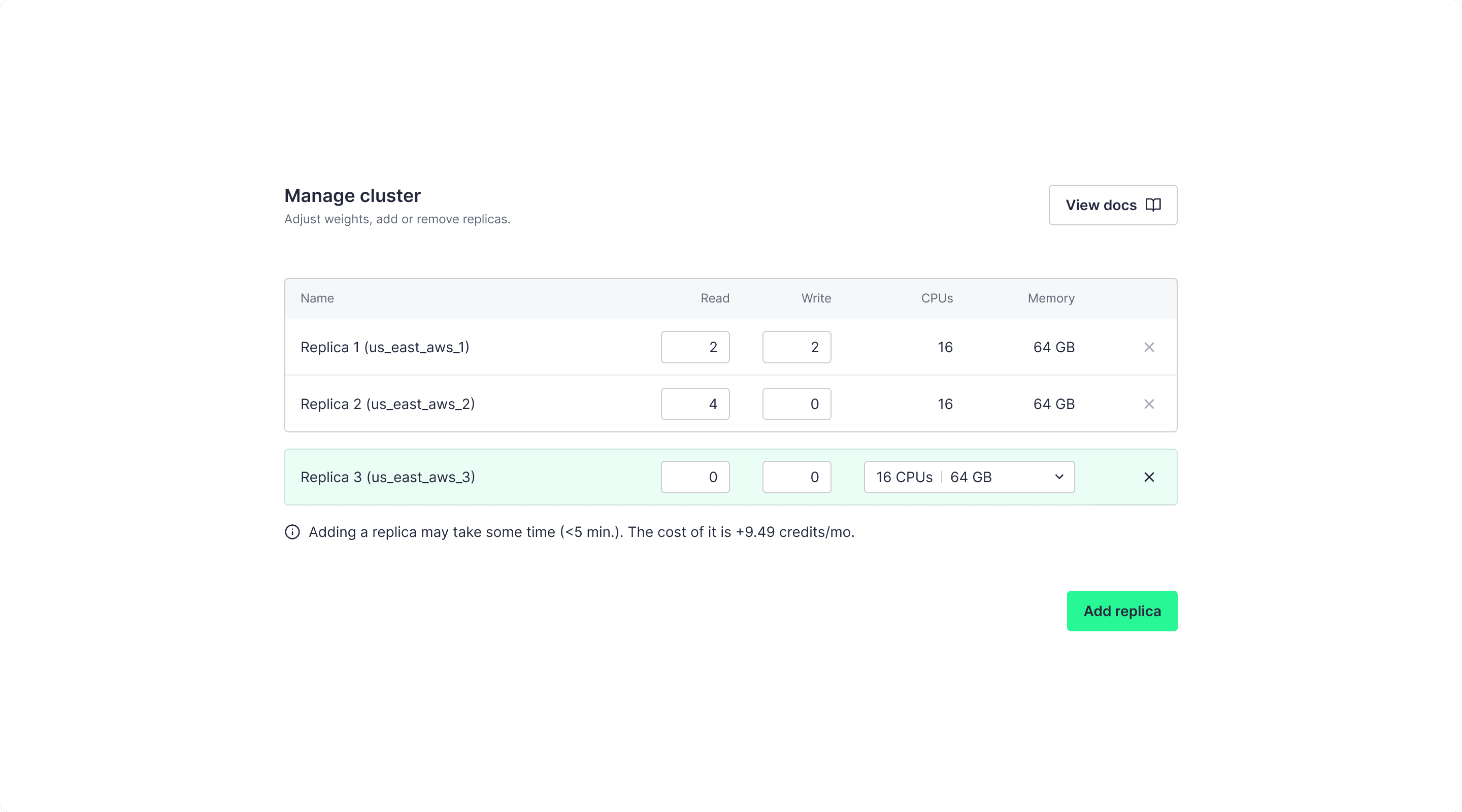Viewport: 1462px width, 812px height.
Task: Click the Name column header
Action: [317, 298]
